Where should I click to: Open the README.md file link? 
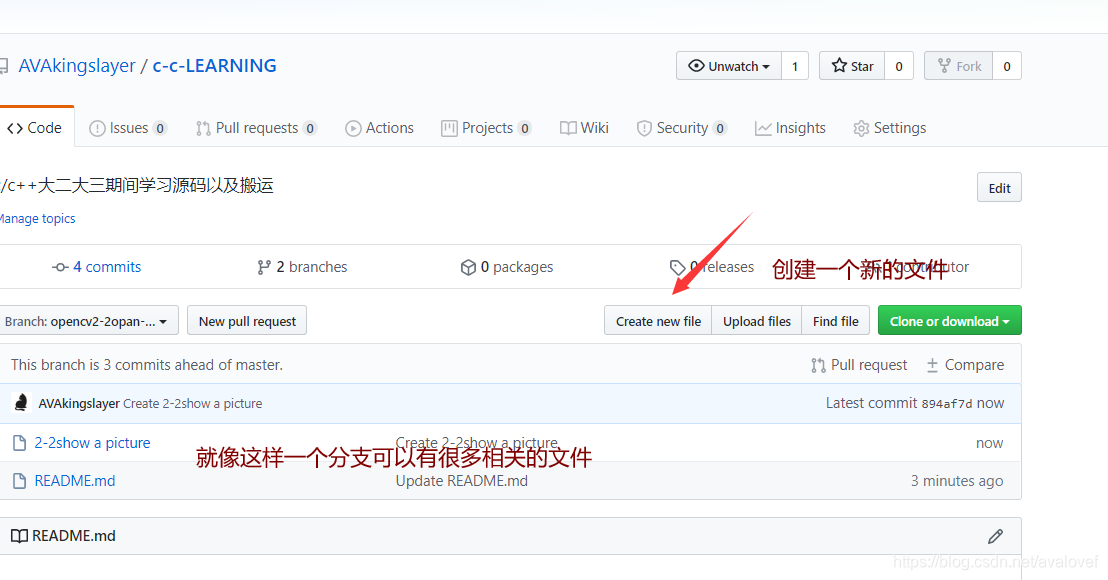[x=75, y=481]
